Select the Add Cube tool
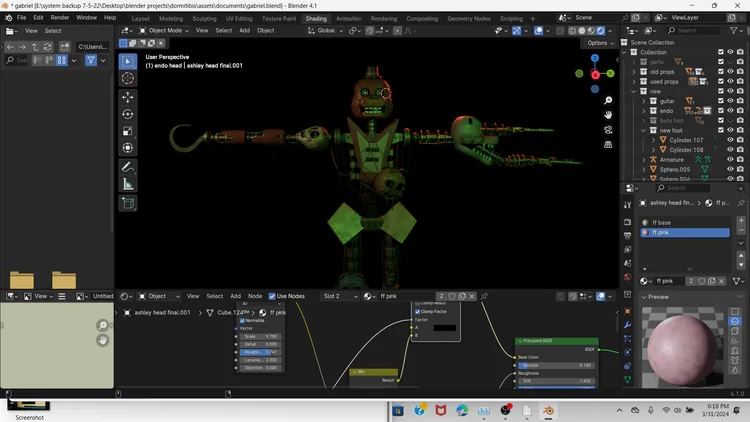 pyautogui.click(x=128, y=203)
